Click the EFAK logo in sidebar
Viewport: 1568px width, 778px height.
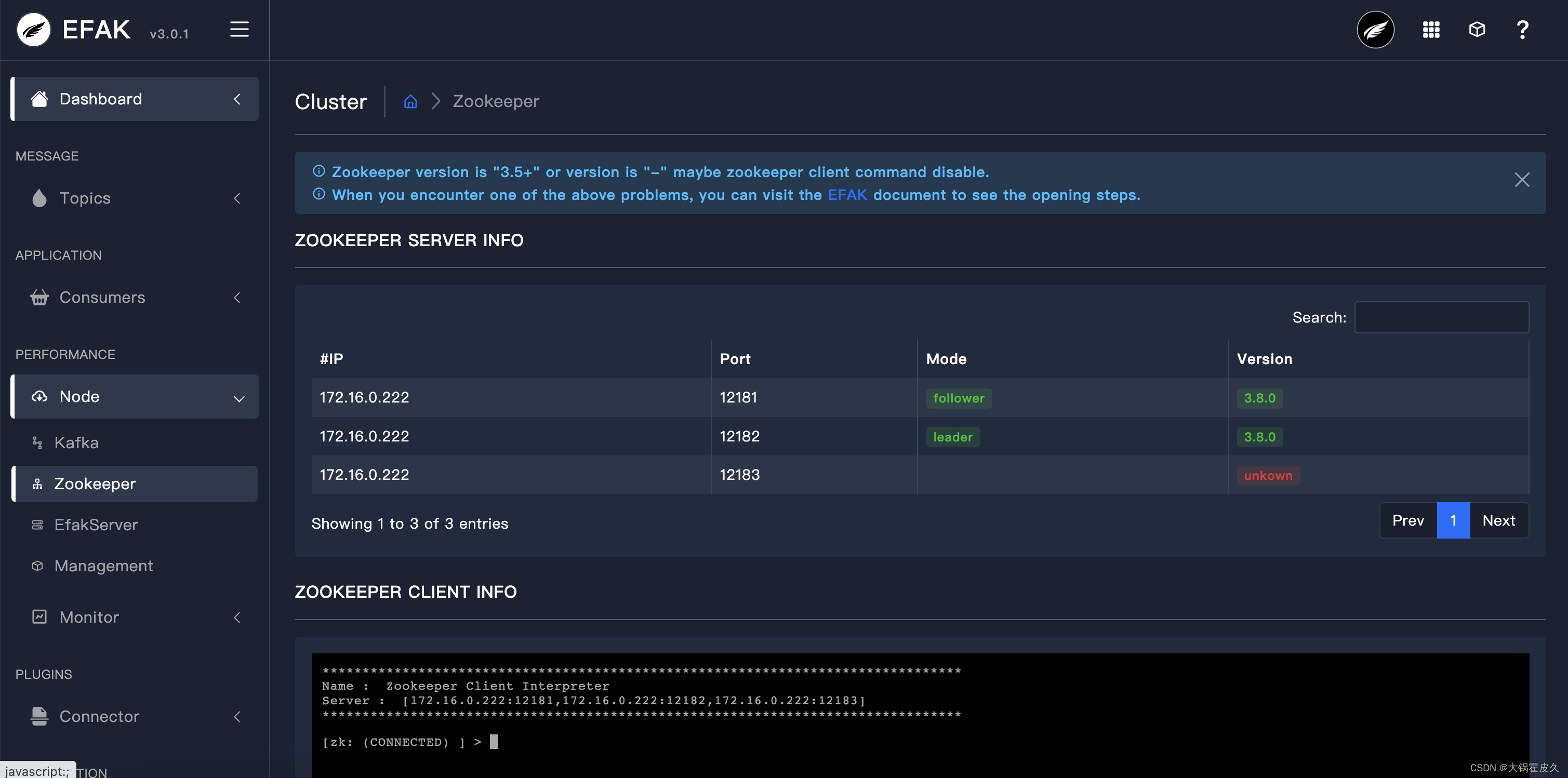tap(33, 29)
